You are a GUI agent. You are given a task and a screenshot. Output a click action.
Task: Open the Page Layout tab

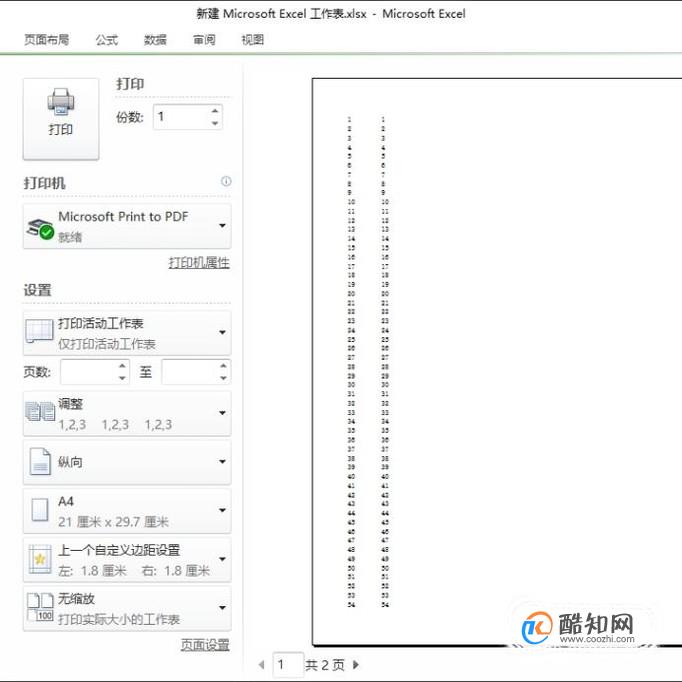[x=47, y=40]
